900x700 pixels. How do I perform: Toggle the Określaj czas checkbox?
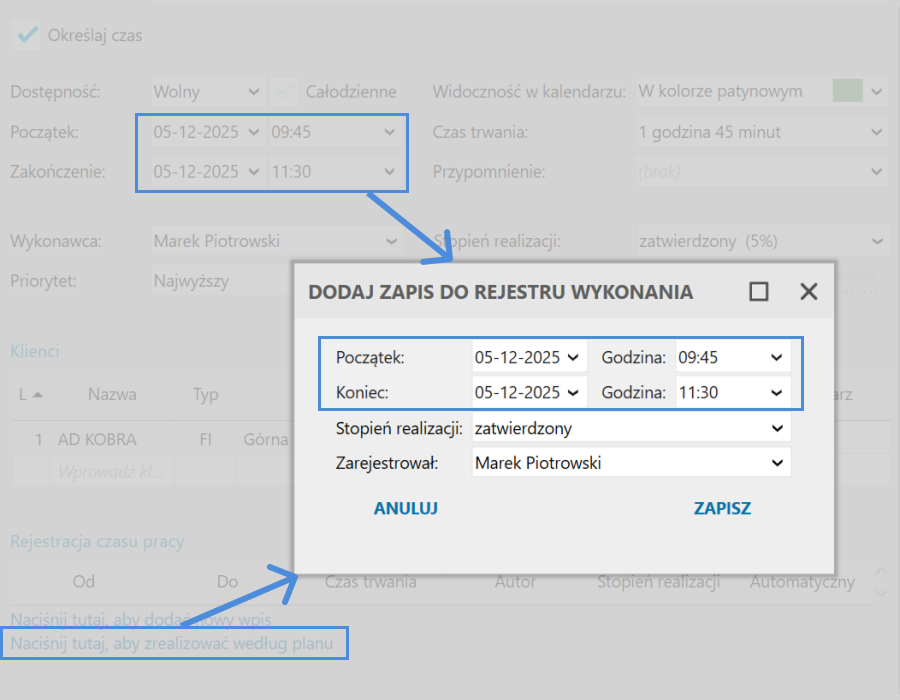[27, 35]
